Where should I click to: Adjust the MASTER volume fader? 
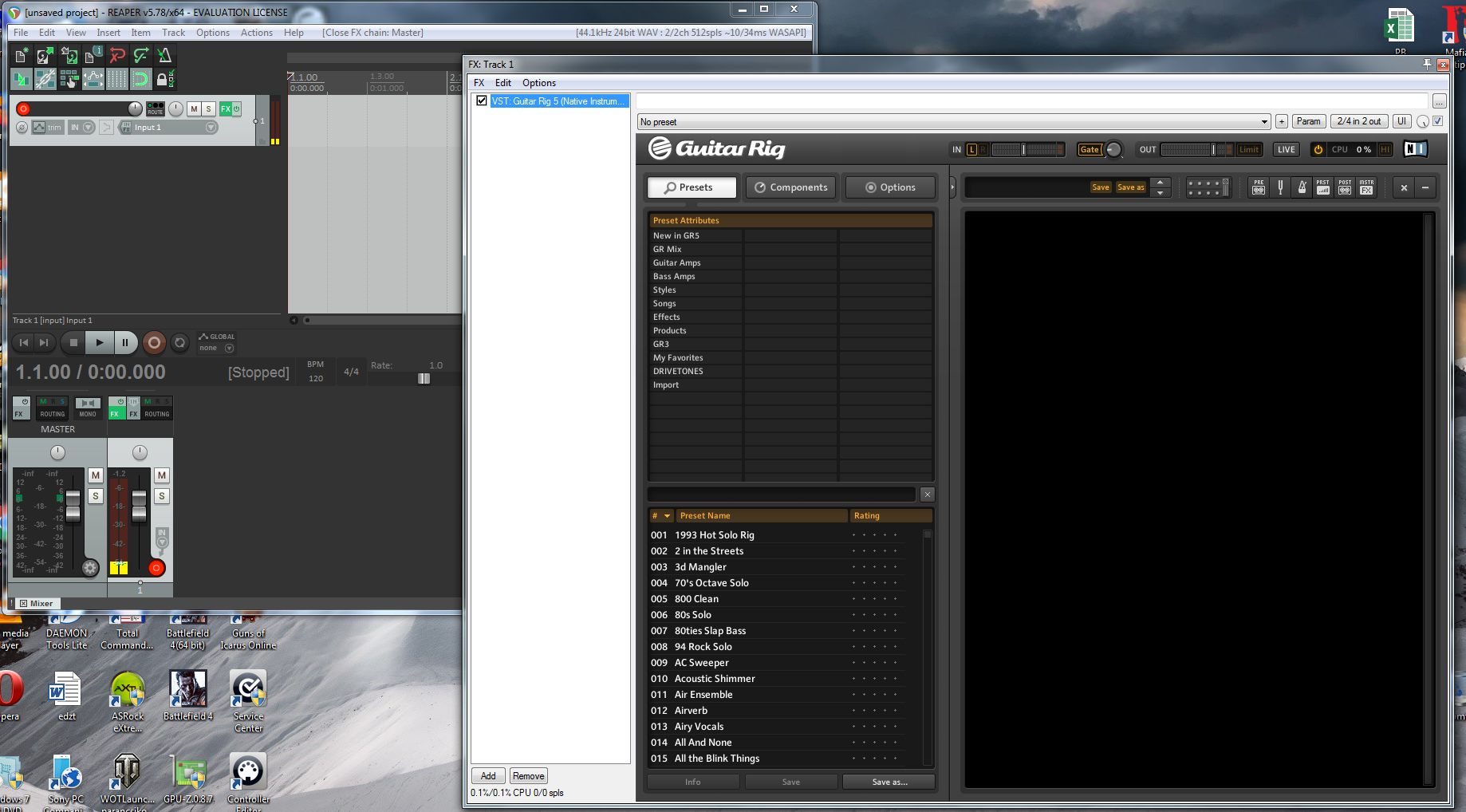click(73, 507)
